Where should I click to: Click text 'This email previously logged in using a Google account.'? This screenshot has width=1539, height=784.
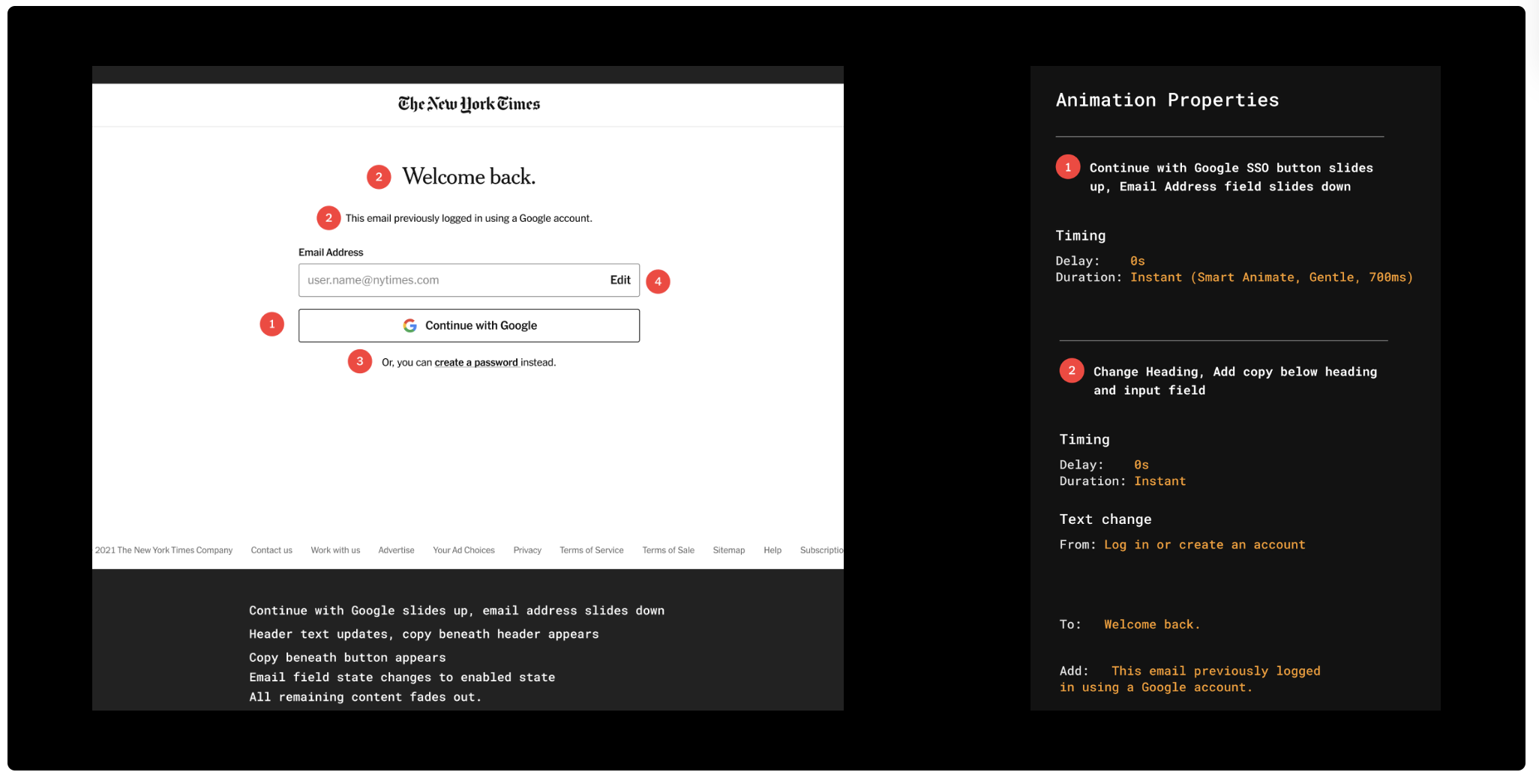[469, 218]
